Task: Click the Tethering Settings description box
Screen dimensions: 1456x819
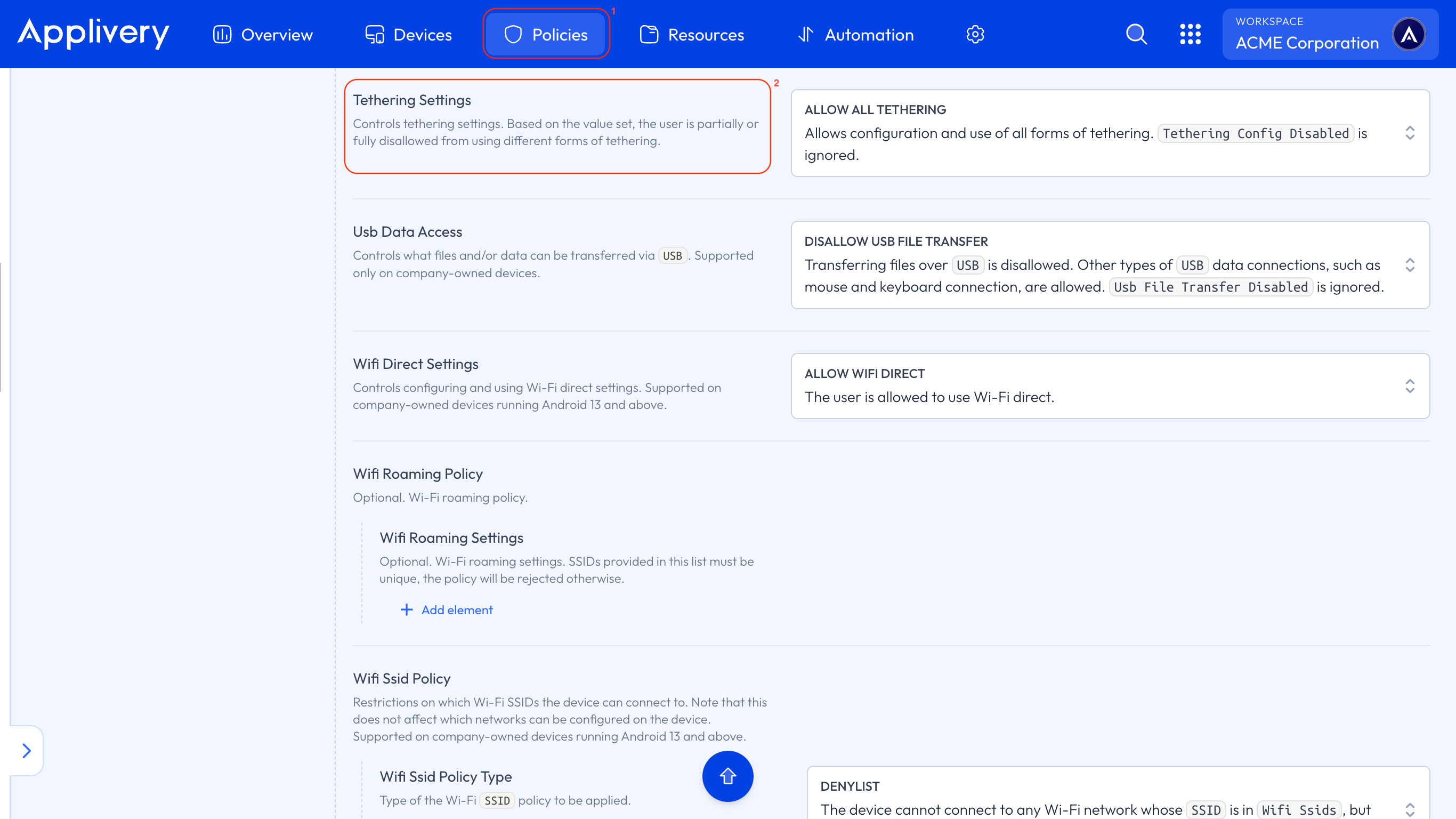Action: click(x=557, y=126)
